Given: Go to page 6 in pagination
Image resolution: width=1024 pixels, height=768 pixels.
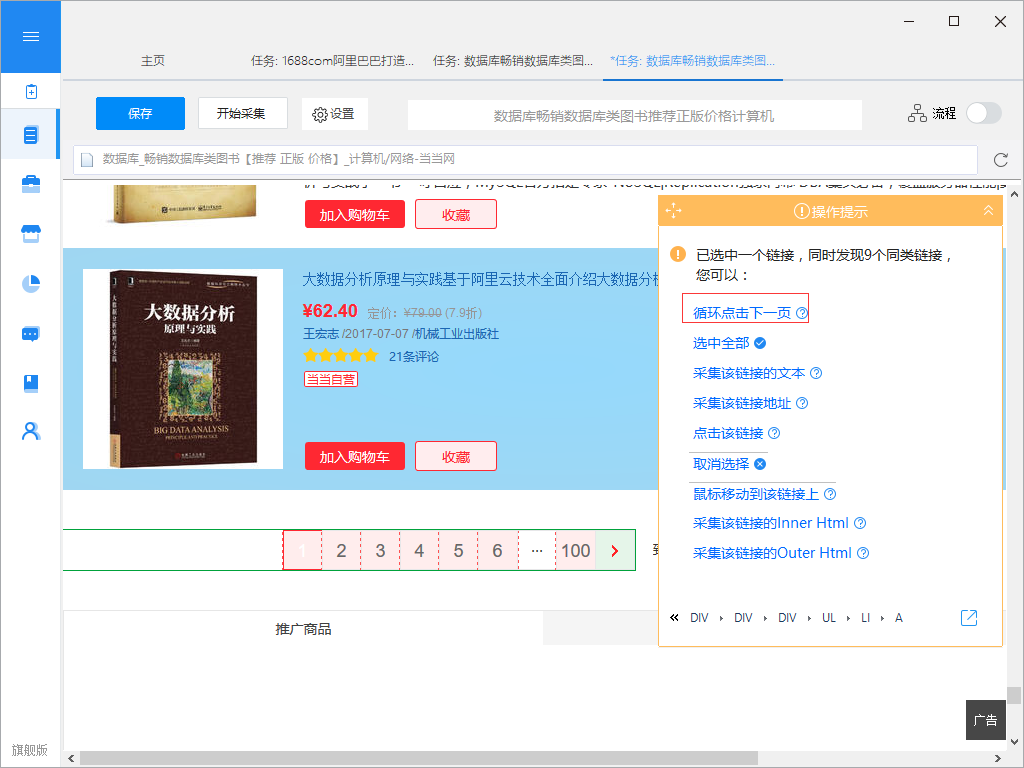Looking at the screenshot, I should coord(498,551).
